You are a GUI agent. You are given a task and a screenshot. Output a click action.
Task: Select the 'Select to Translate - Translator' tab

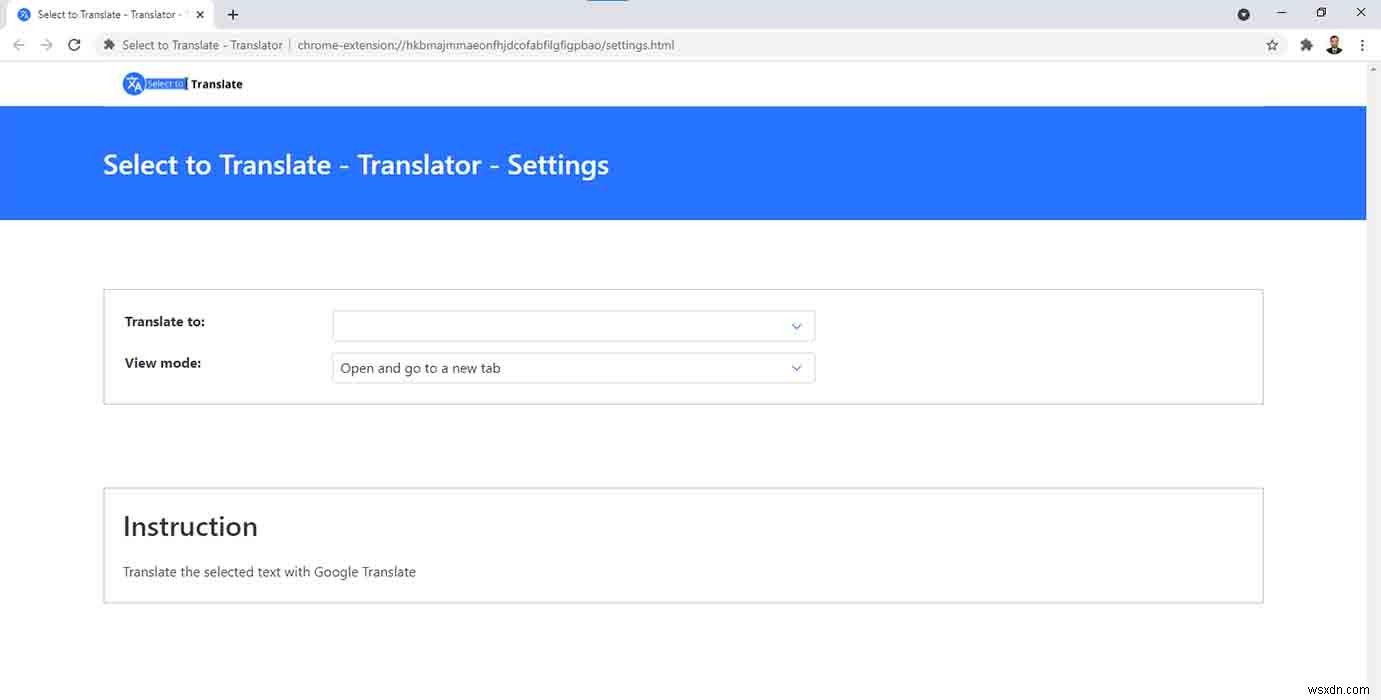tap(105, 14)
